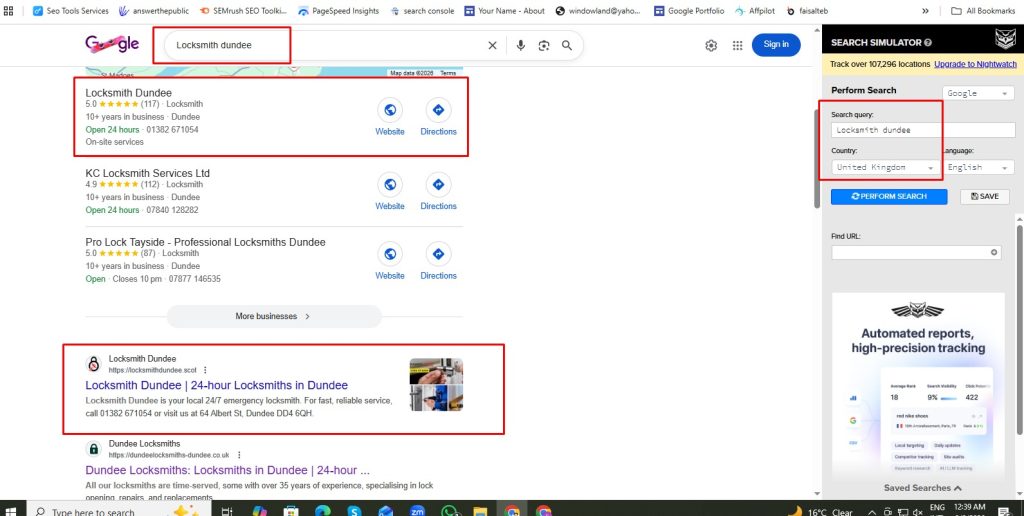The width and height of the screenshot is (1024, 516).
Task: Open Dundee Locksmiths: Locksmiths in Dundee result
Action: tap(228, 470)
